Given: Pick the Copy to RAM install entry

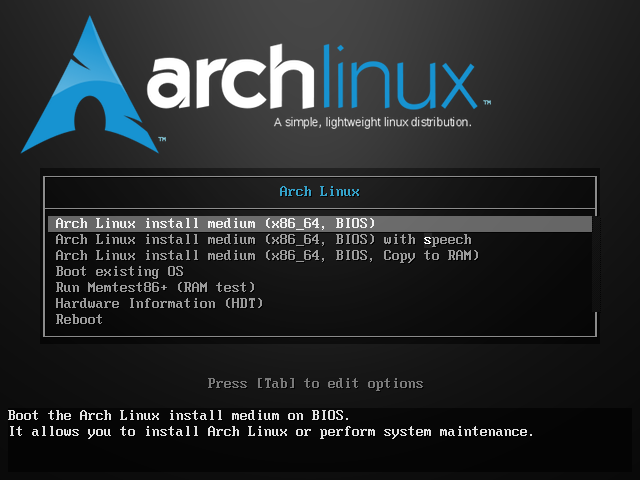Looking at the screenshot, I should (x=320, y=256).
